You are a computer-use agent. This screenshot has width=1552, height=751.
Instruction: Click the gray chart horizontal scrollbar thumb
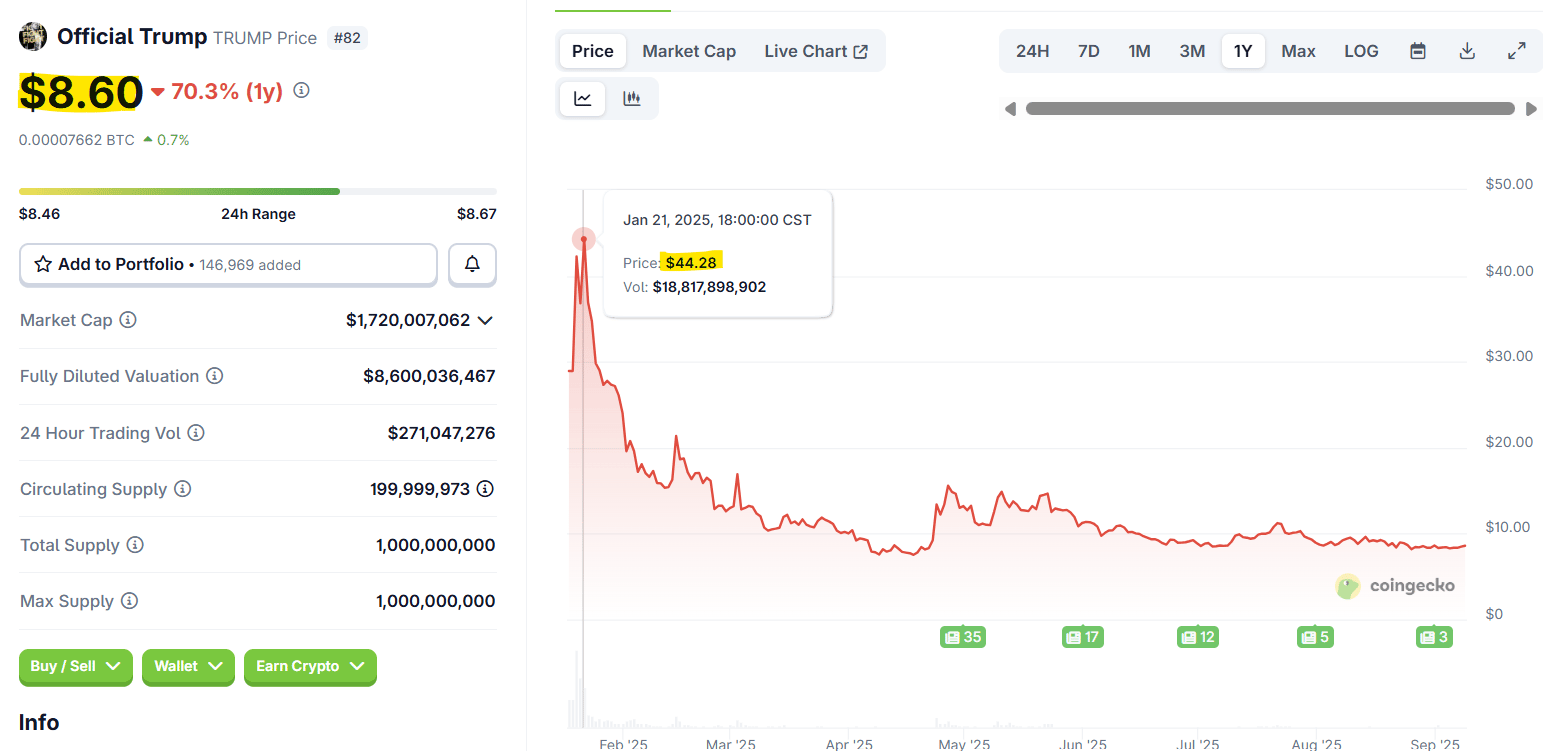pyautogui.click(x=1270, y=109)
